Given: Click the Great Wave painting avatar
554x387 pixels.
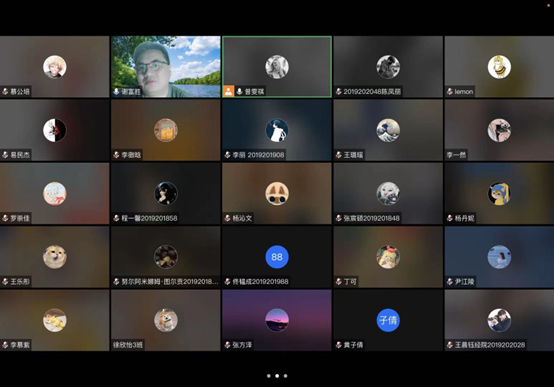Looking at the screenshot, I should (x=388, y=130).
